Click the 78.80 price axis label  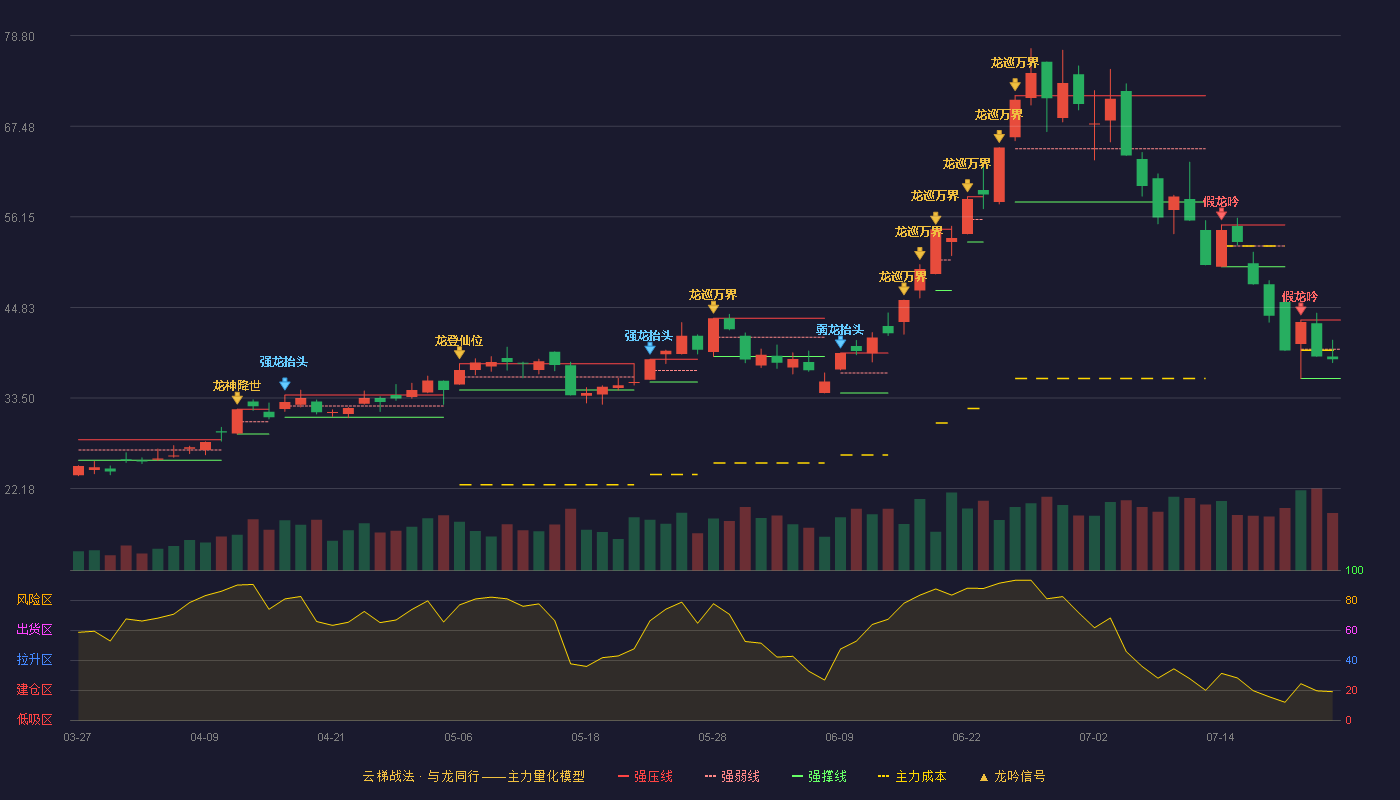19,36
